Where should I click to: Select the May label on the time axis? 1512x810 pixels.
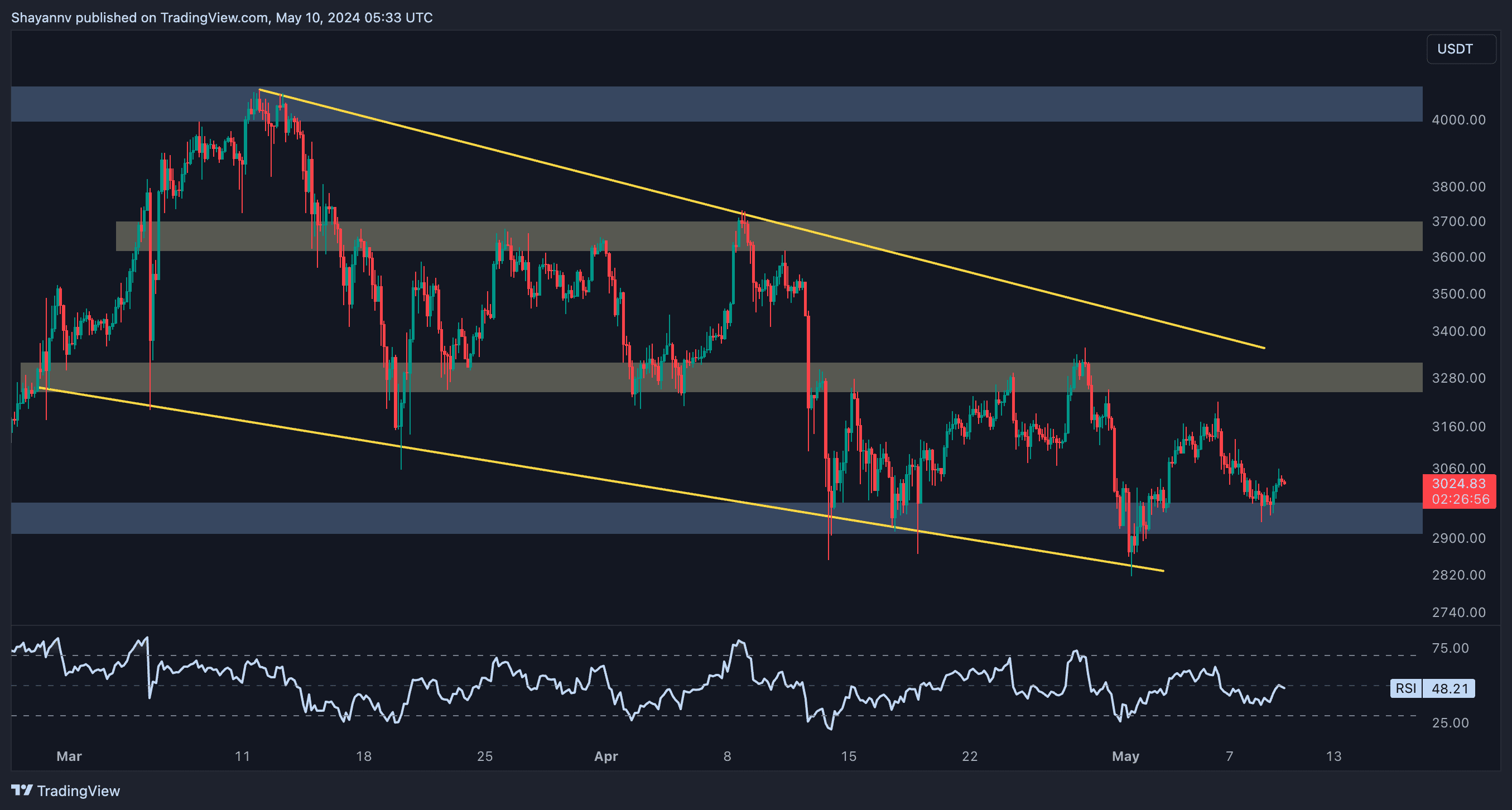coord(1127,756)
